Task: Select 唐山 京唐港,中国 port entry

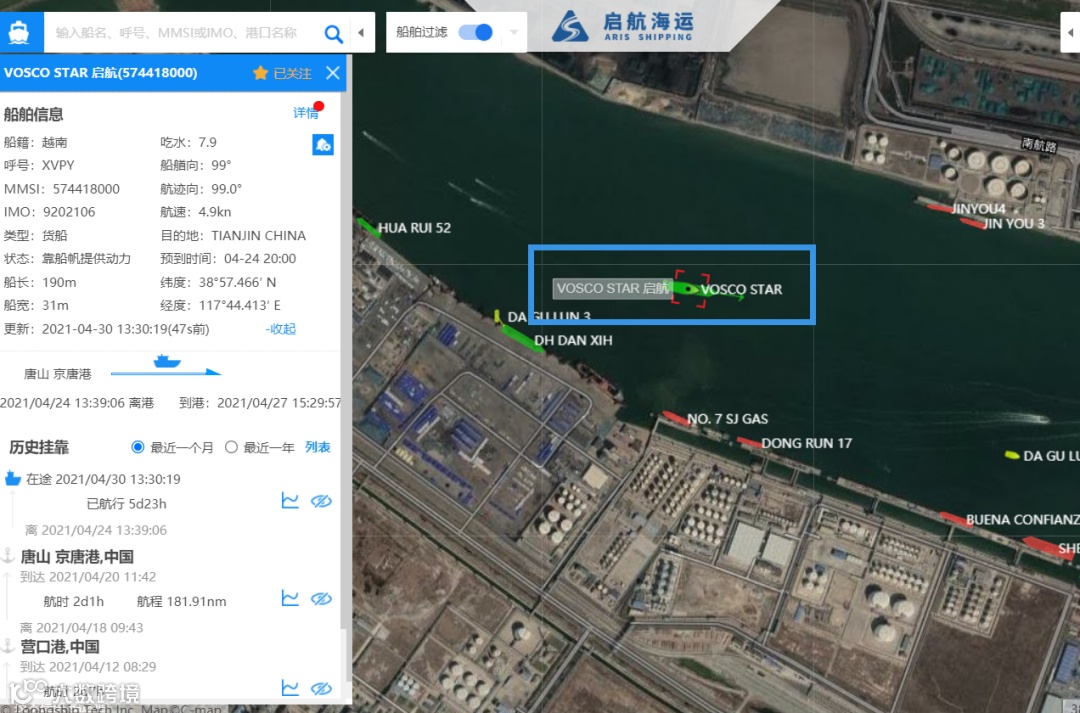Action: click(77, 556)
